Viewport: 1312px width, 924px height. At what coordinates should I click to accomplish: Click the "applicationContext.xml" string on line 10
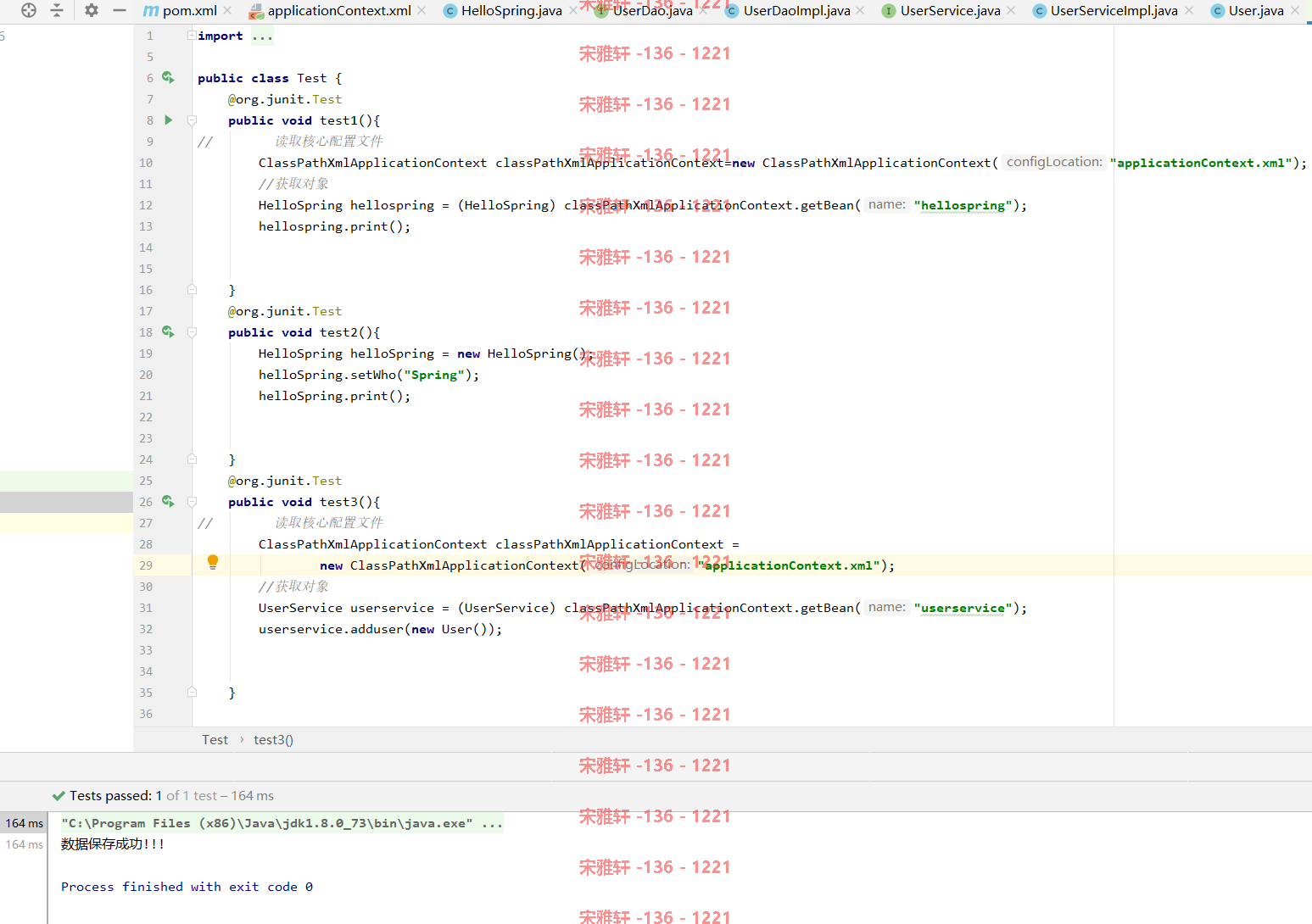(x=1201, y=163)
